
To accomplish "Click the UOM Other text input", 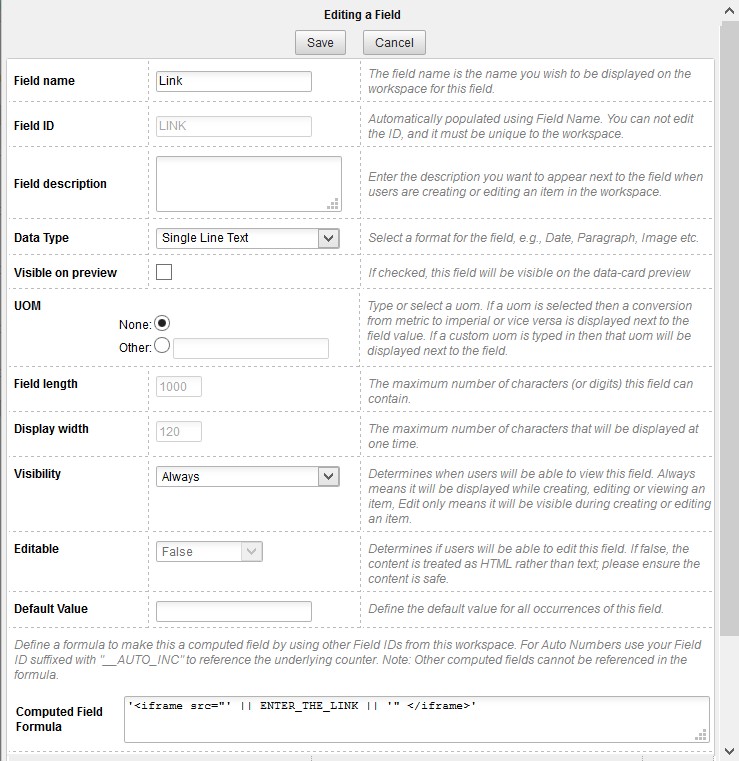I will click(x=251, y=348).
